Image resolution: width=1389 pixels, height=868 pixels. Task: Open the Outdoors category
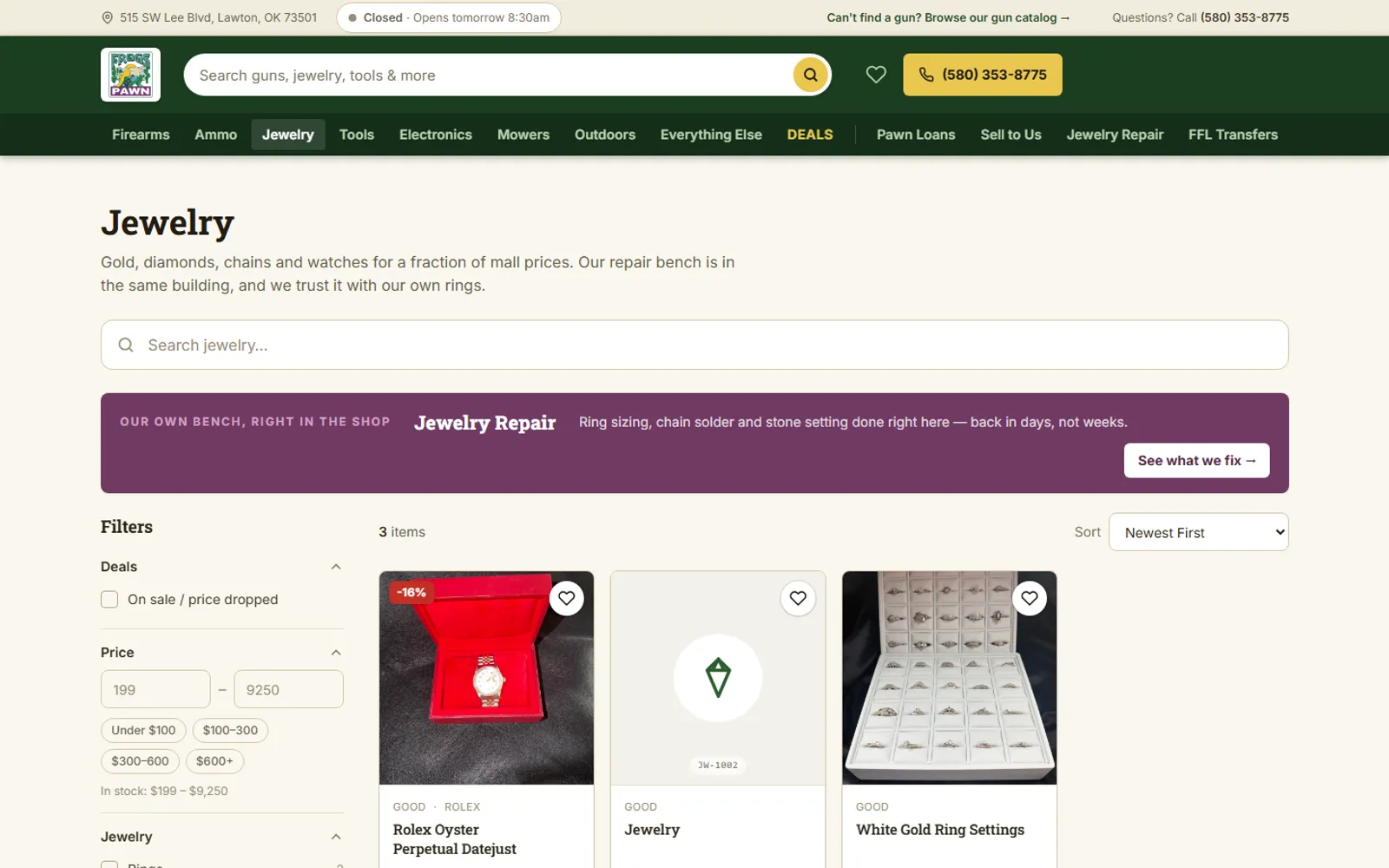pyautogui.click(x=605, y=135)
